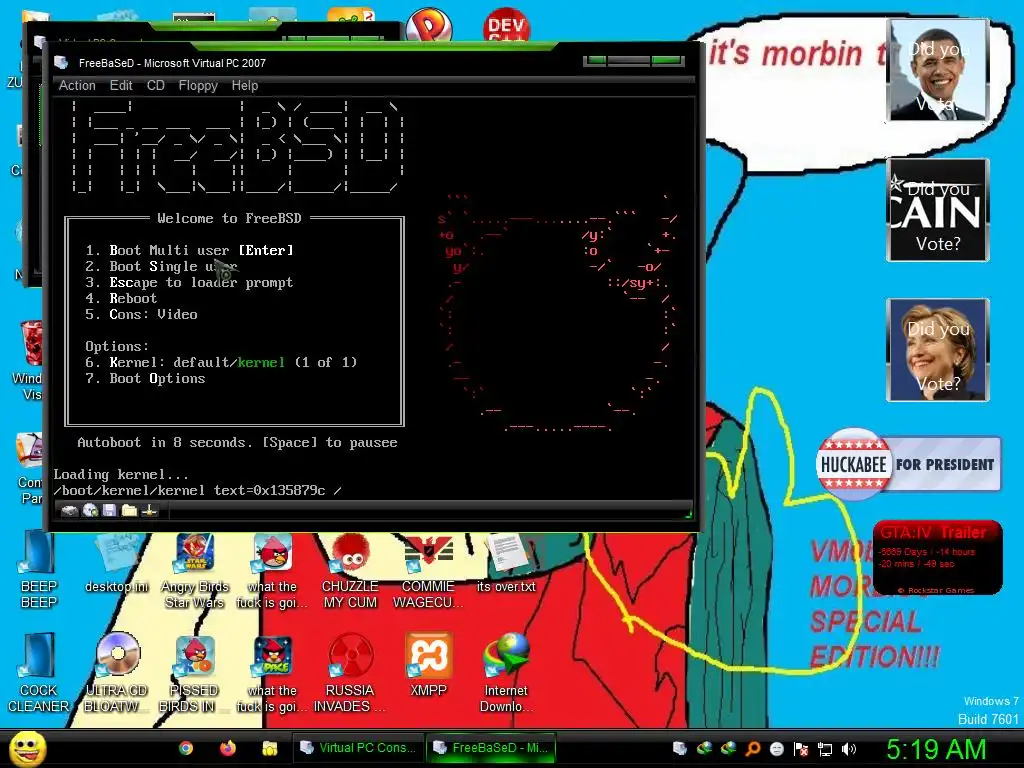
Task: Open the Help menu in Virtual PC
Action: click(x=245, y=86)
